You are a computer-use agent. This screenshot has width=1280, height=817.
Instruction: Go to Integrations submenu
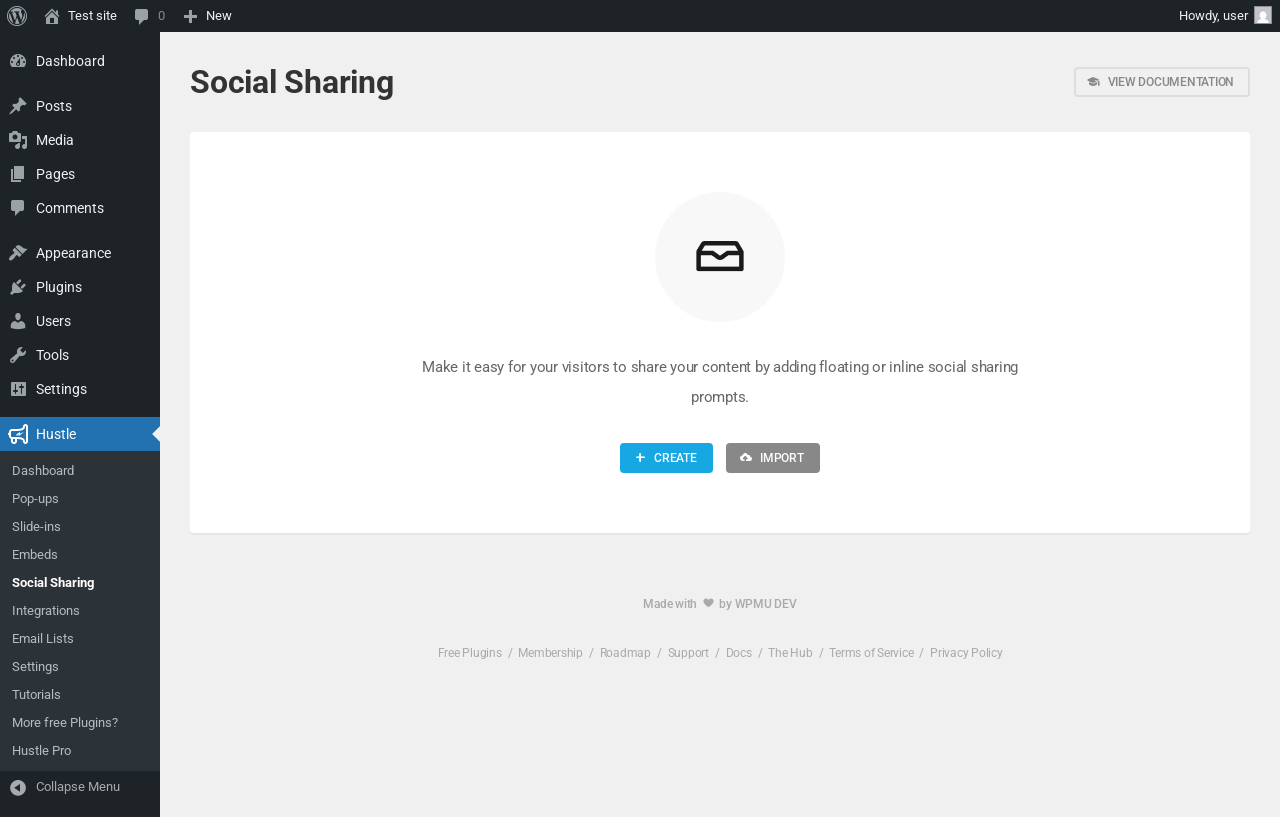80,611
